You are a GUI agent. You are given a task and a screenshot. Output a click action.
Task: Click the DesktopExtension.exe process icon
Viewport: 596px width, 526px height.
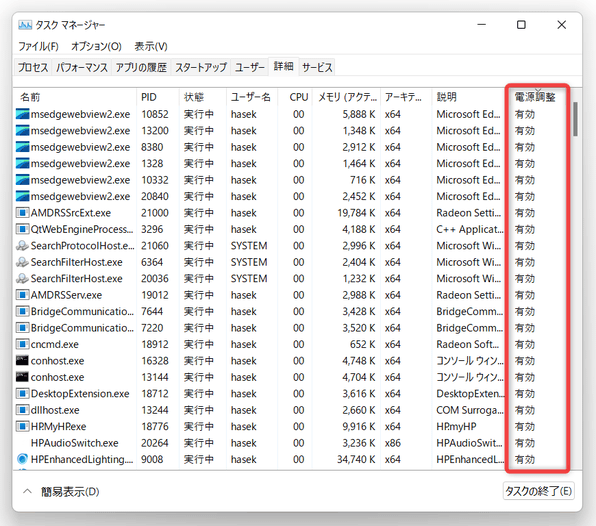click(22, 393)
